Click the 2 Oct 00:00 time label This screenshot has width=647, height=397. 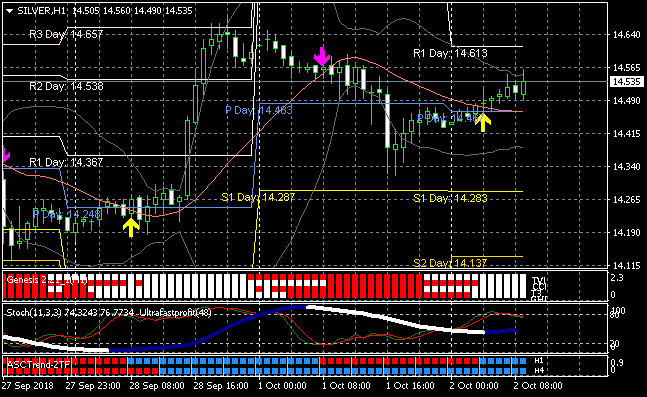(x=474, y=386)
